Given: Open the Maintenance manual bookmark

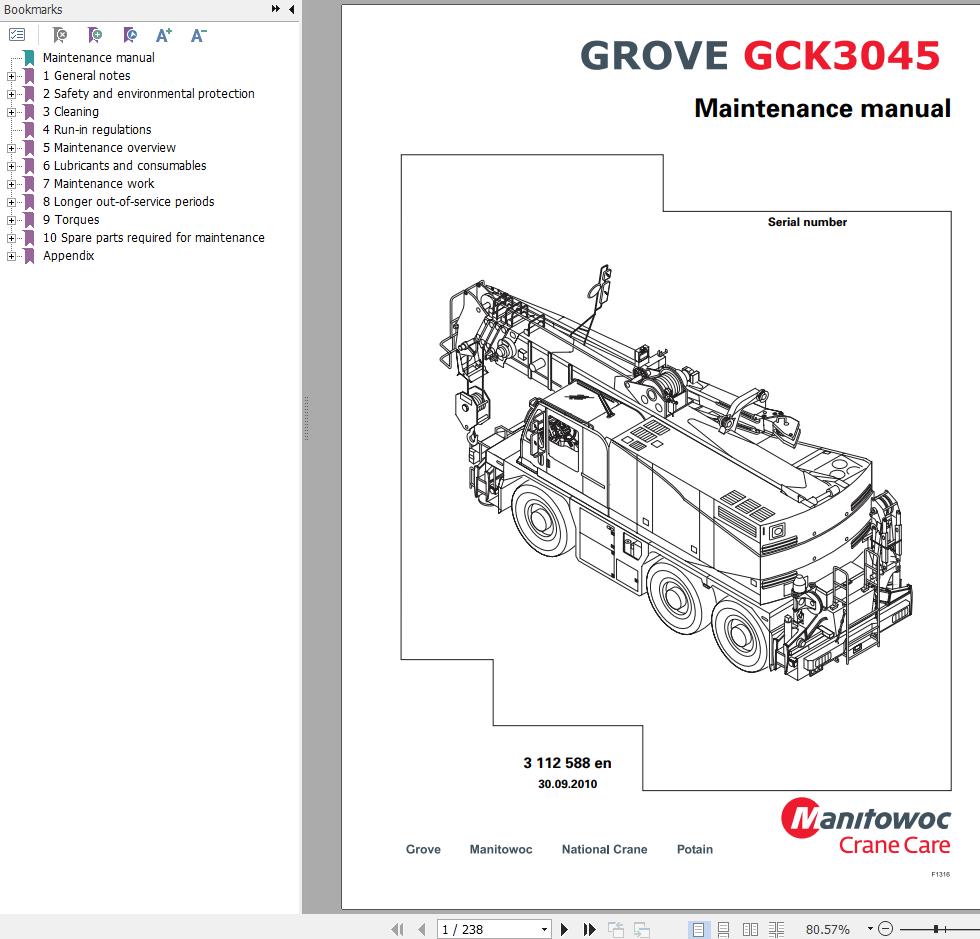Looking at the screenshot, I should (99, 58).
